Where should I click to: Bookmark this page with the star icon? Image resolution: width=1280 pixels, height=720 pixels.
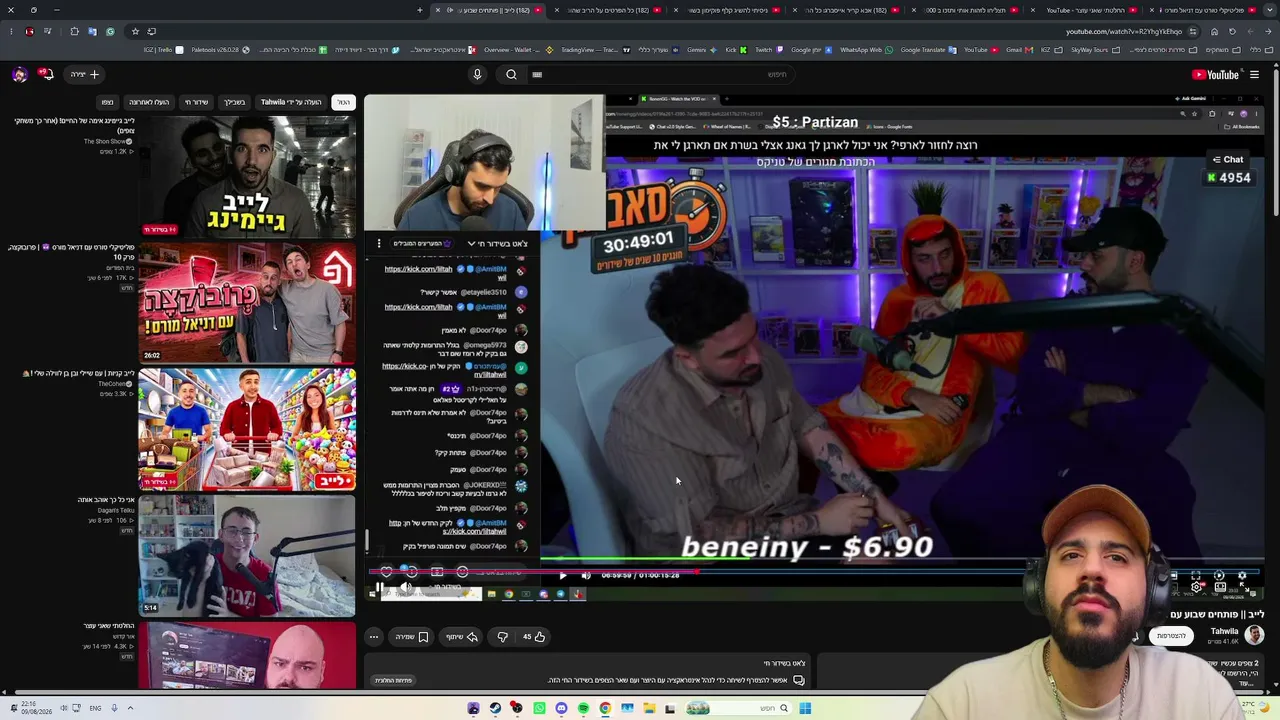136,31
